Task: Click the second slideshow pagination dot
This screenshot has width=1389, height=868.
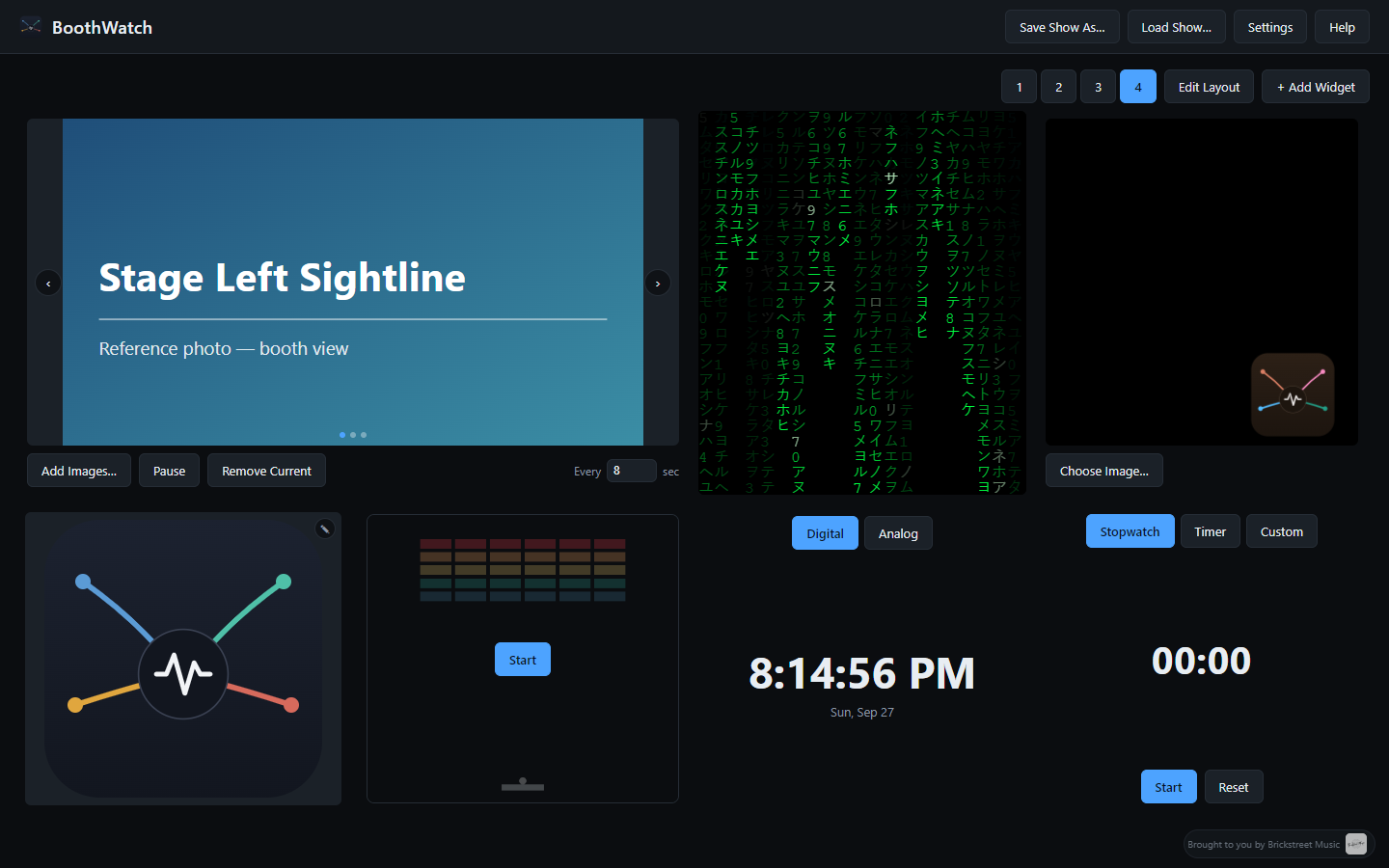Action: (353, 435)
